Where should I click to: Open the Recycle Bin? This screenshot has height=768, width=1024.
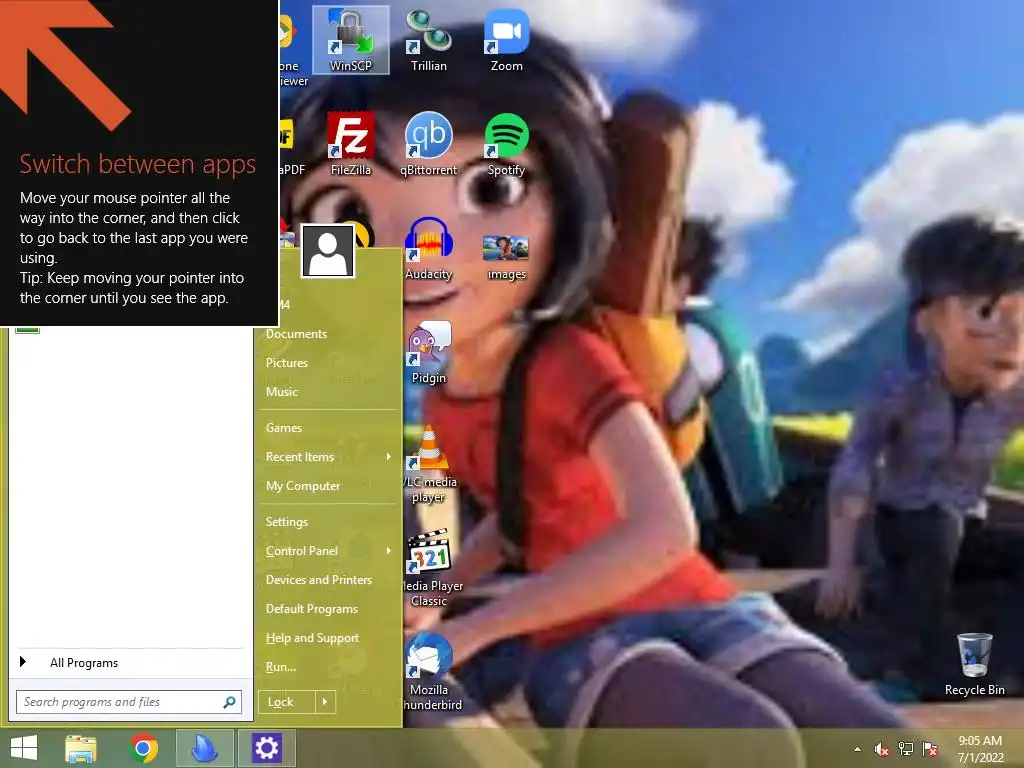pos(974,664)
